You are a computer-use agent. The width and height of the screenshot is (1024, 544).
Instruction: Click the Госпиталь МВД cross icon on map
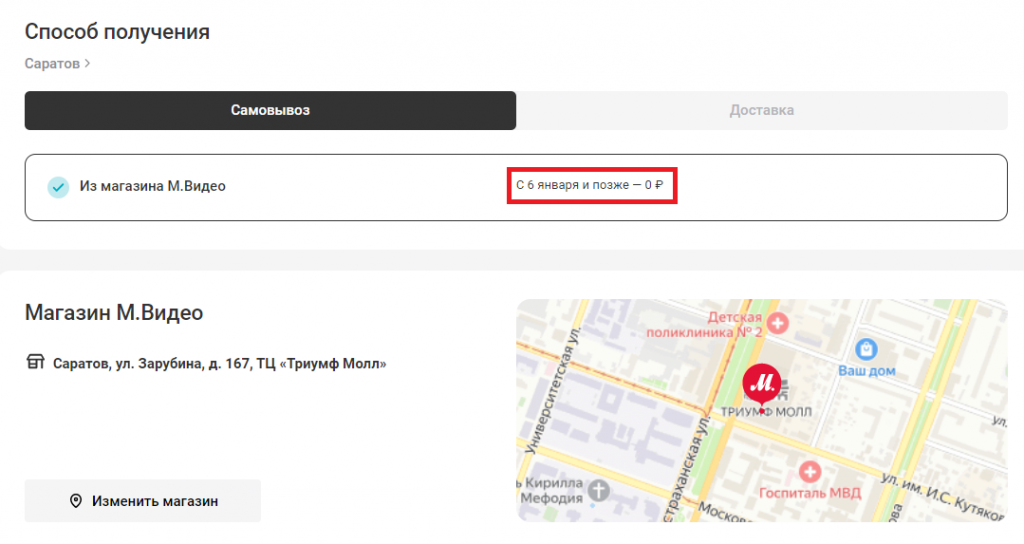tap(810, 472)
